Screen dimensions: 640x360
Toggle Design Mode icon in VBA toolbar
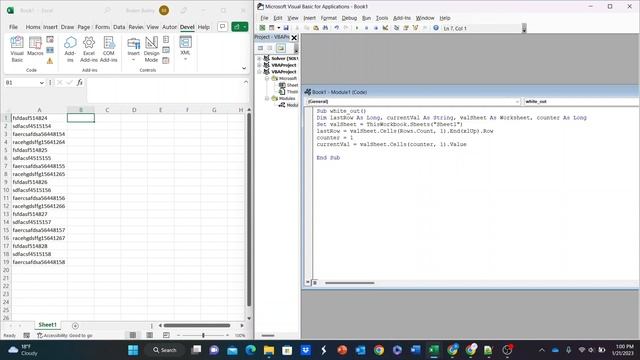[x=385, y=28]
